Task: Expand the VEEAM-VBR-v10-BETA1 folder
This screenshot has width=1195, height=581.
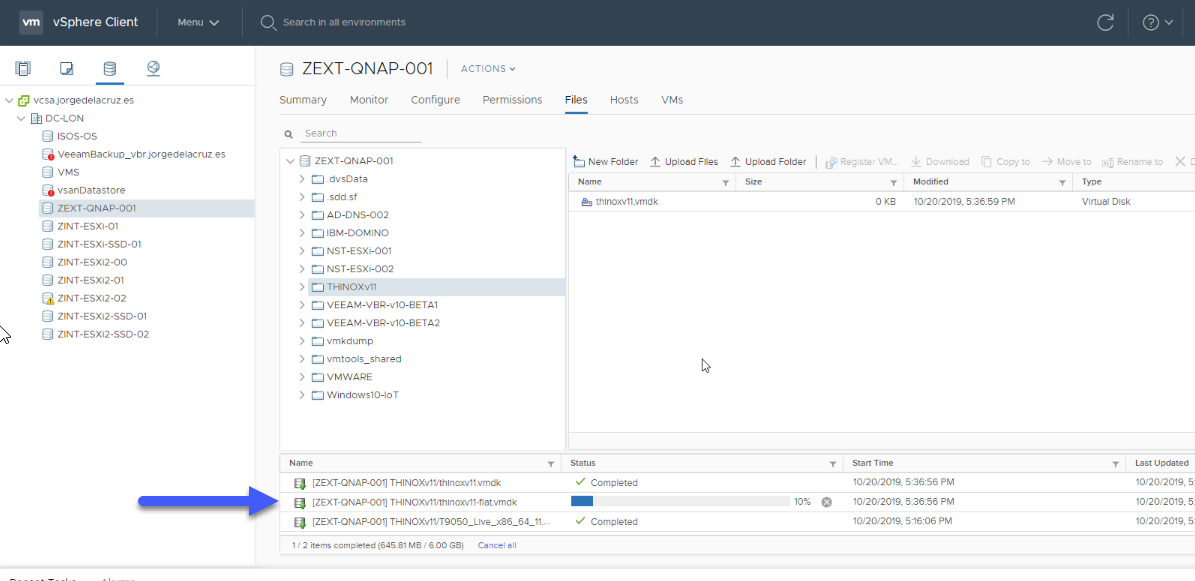Action: point(303,305)
